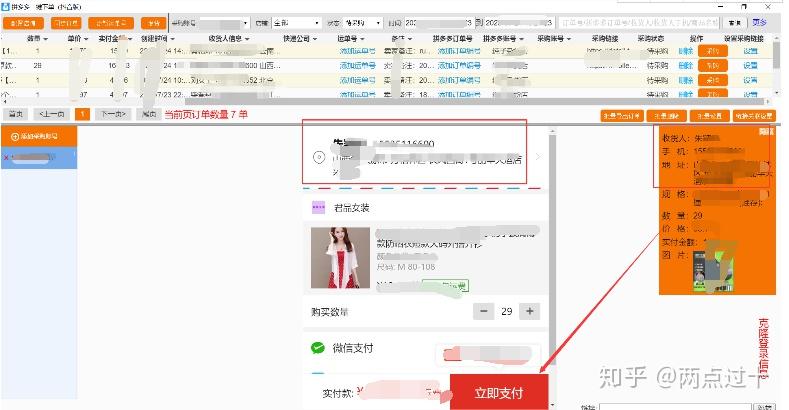
Task: Sort by 收货人信息 column header arrow
Action: point(247,39)
